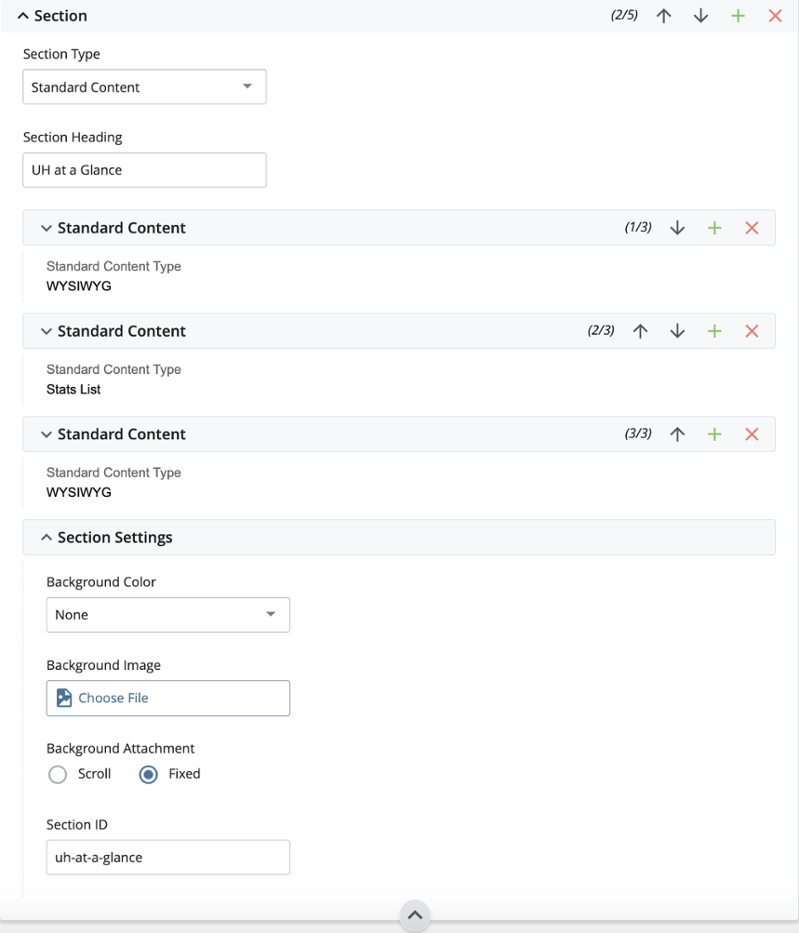Add new Section with green plus
Viewport: 799px width, 933px height.
738,16
